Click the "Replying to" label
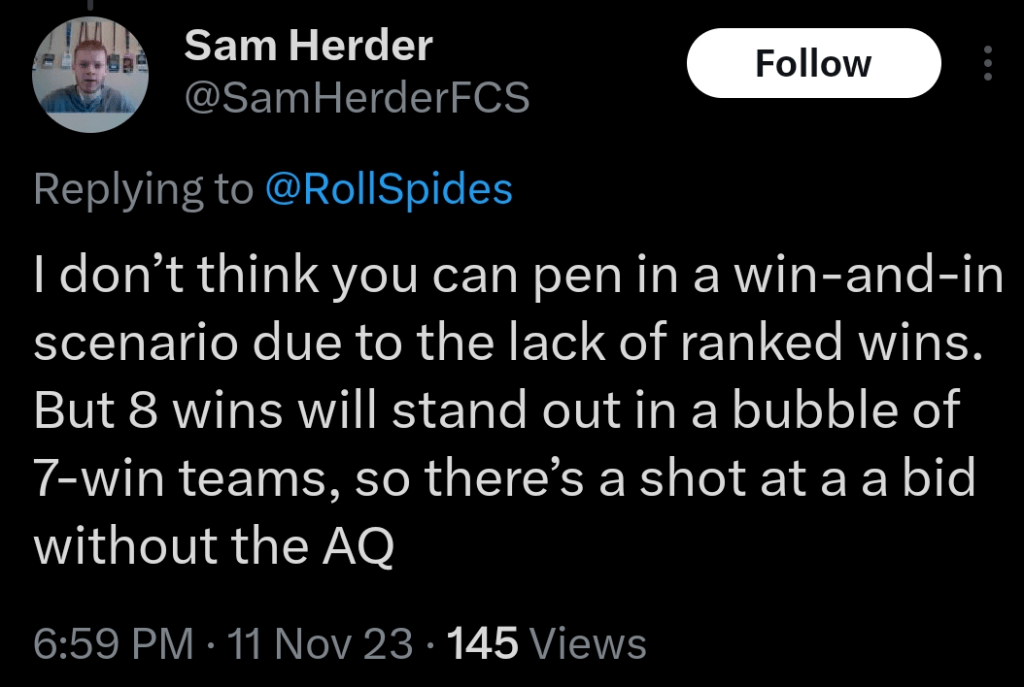The height and width of the screenshot is (687, 1024). 144,189
